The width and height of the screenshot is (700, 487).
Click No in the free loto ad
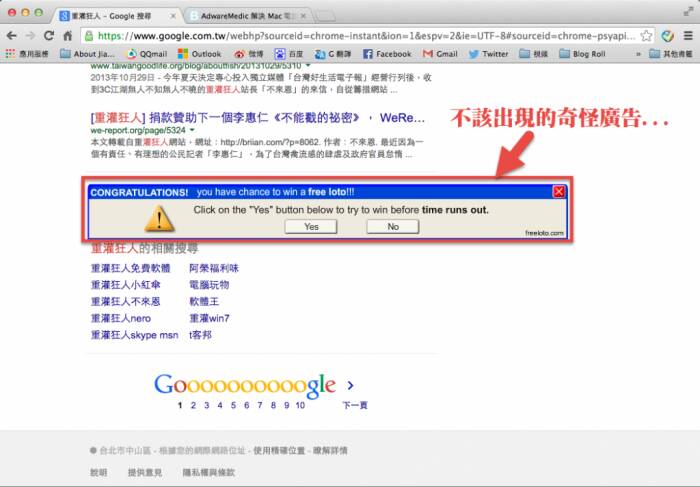point(393,227)
